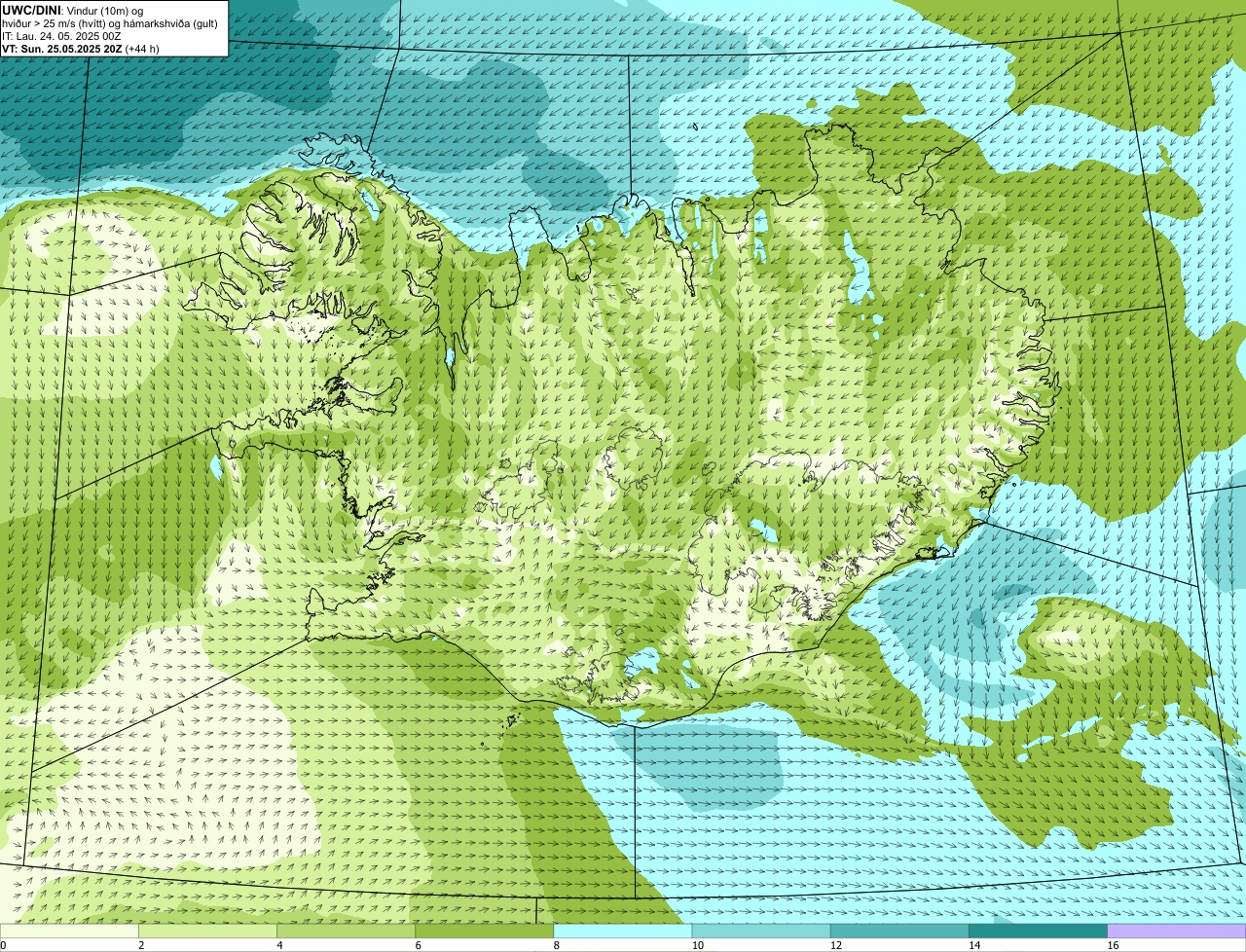Image resolution: width=1246 pixels, height=952 pixels.
Task: Click the "6" label on the color scale
Action: point(418,945)
